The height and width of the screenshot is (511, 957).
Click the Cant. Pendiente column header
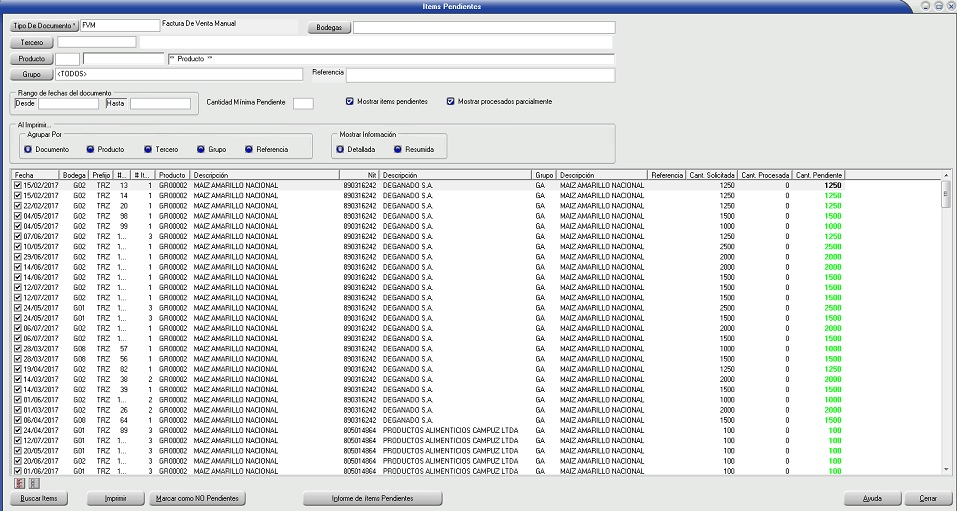(x=818, y=175)
